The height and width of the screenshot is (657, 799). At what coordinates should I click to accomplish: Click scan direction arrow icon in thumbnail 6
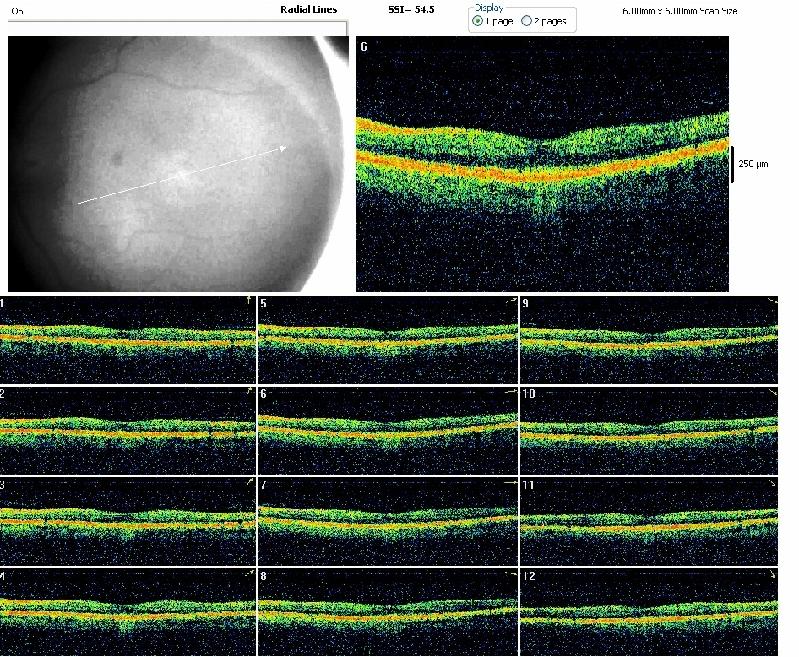[509, 393]
